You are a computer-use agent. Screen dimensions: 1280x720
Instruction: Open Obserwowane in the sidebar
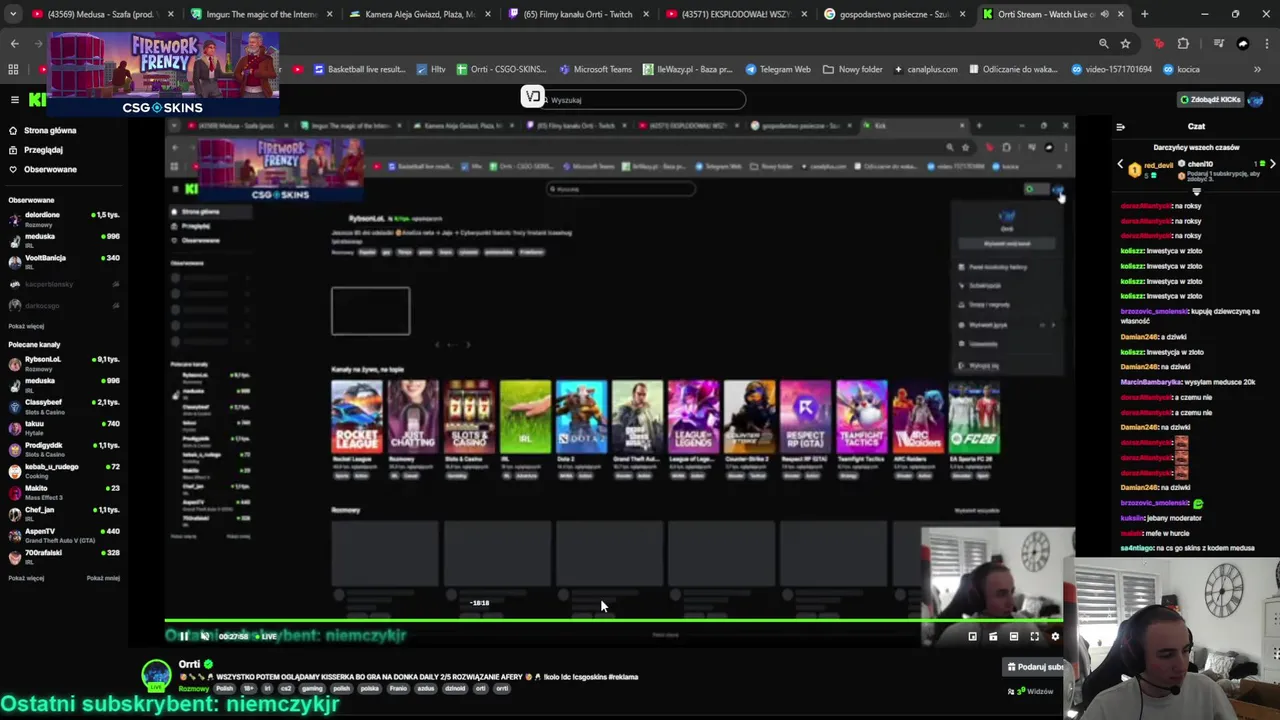50,169
